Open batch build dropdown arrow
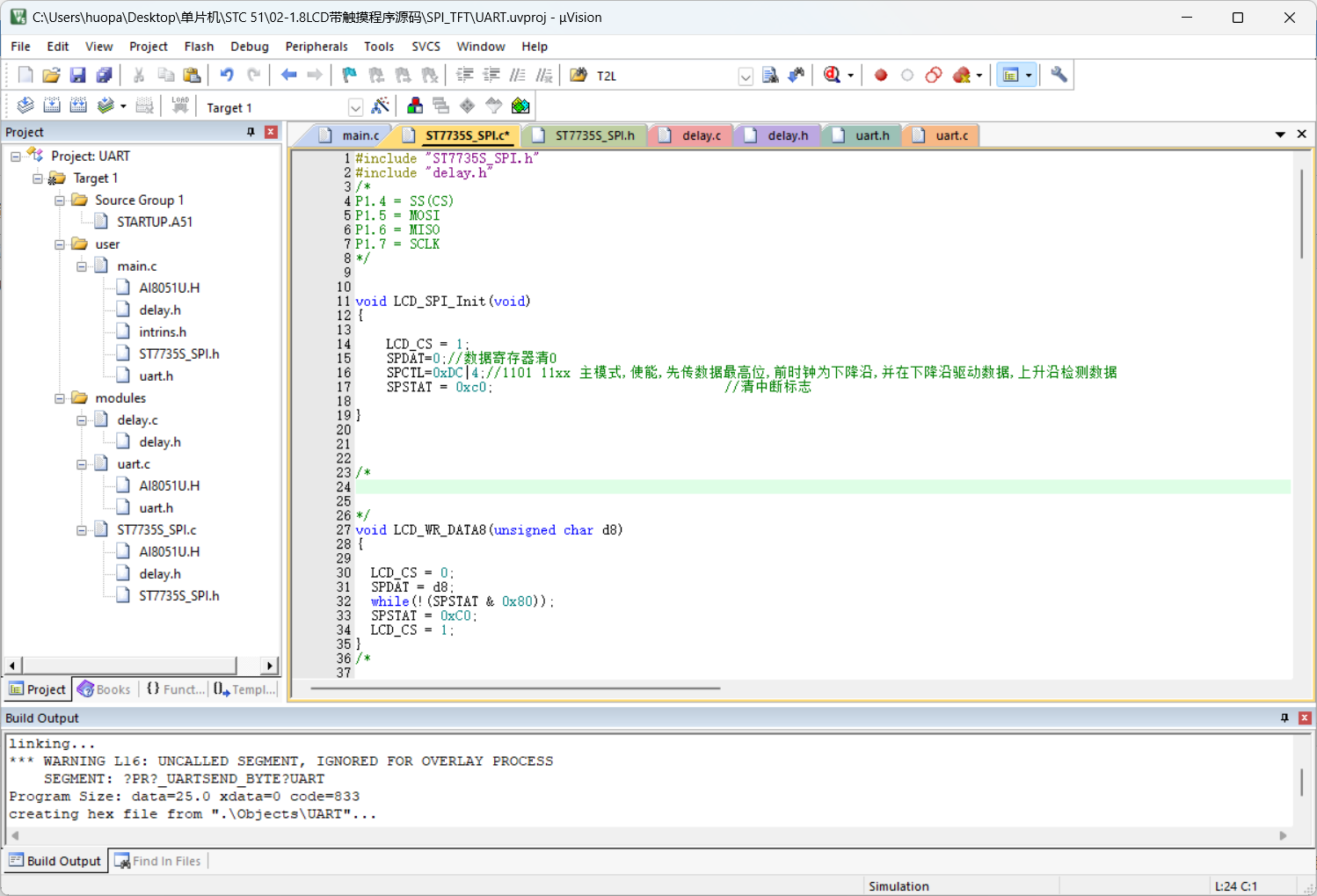This screenshot has width=1317, height=896. point(123,106)
